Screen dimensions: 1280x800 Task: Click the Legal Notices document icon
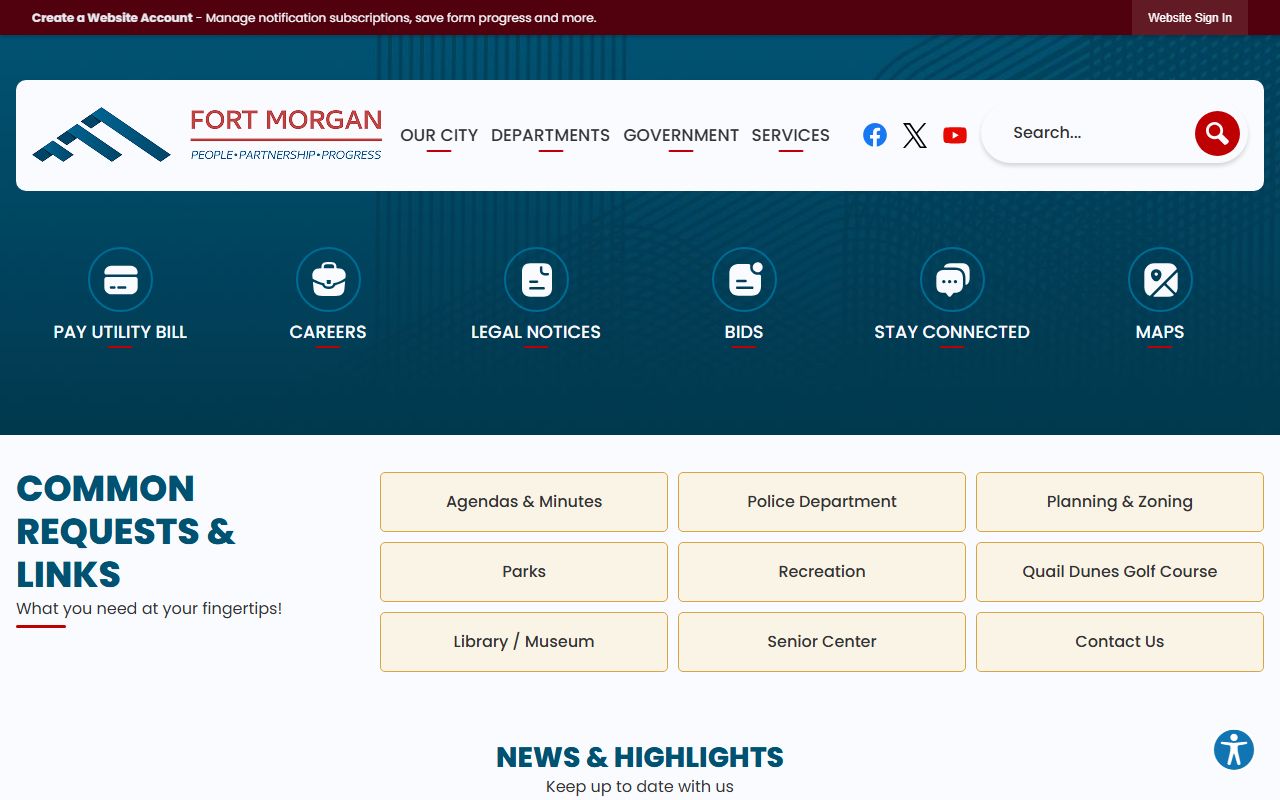[536, 280]
